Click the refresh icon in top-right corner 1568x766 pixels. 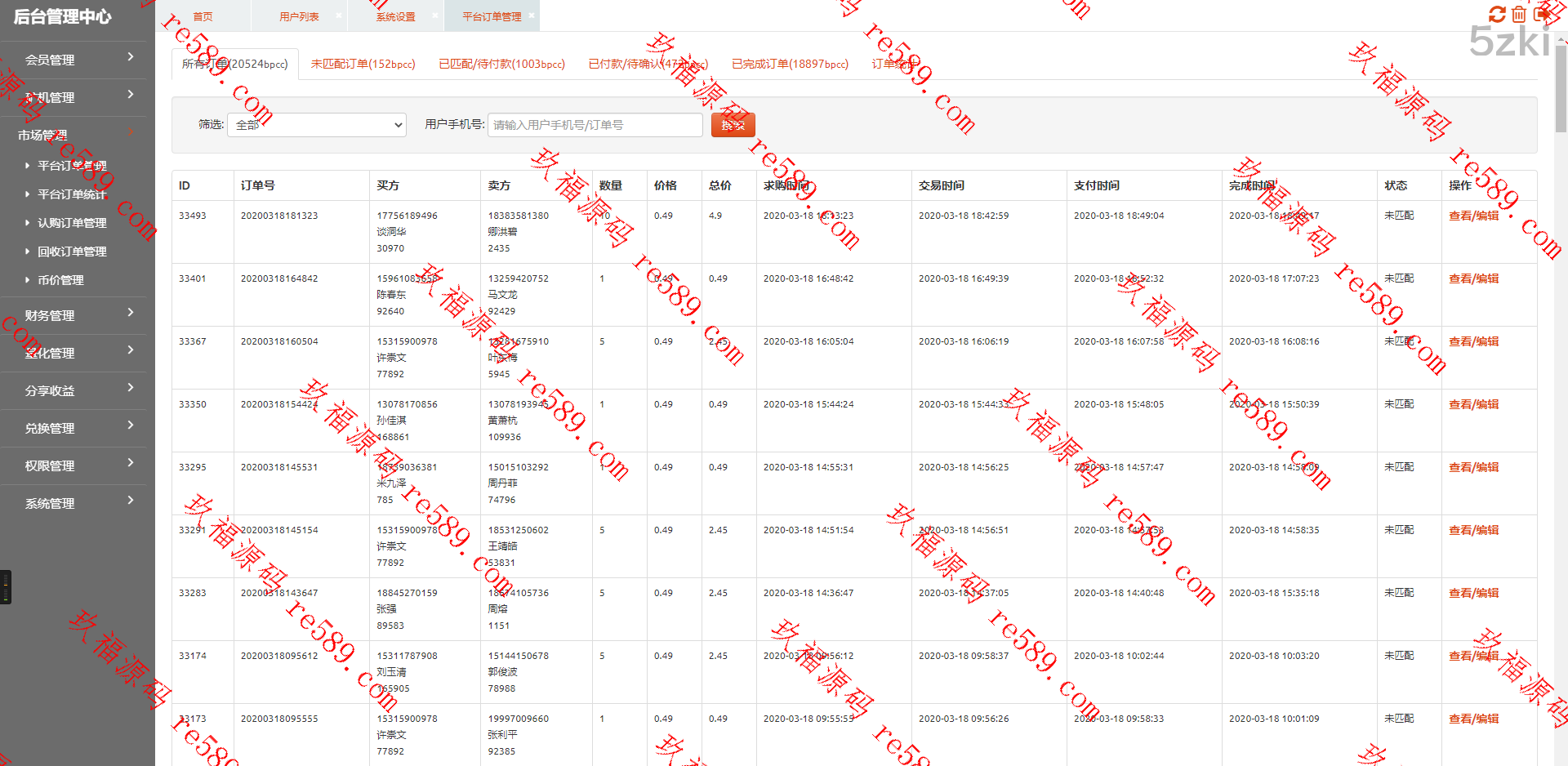pos(1496,15)
